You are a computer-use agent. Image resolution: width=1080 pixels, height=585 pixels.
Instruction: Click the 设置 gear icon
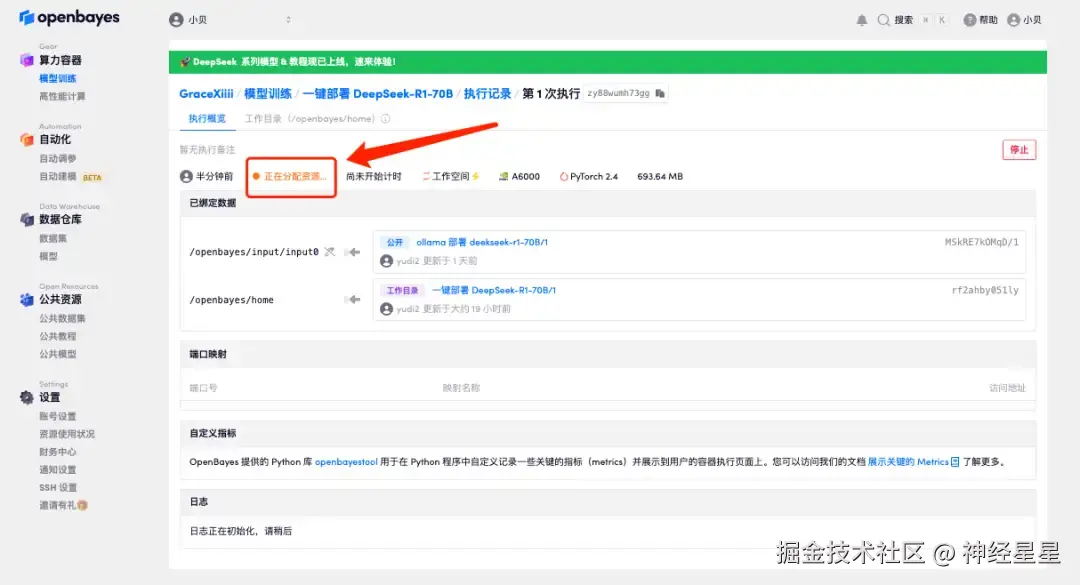point(26,397)
